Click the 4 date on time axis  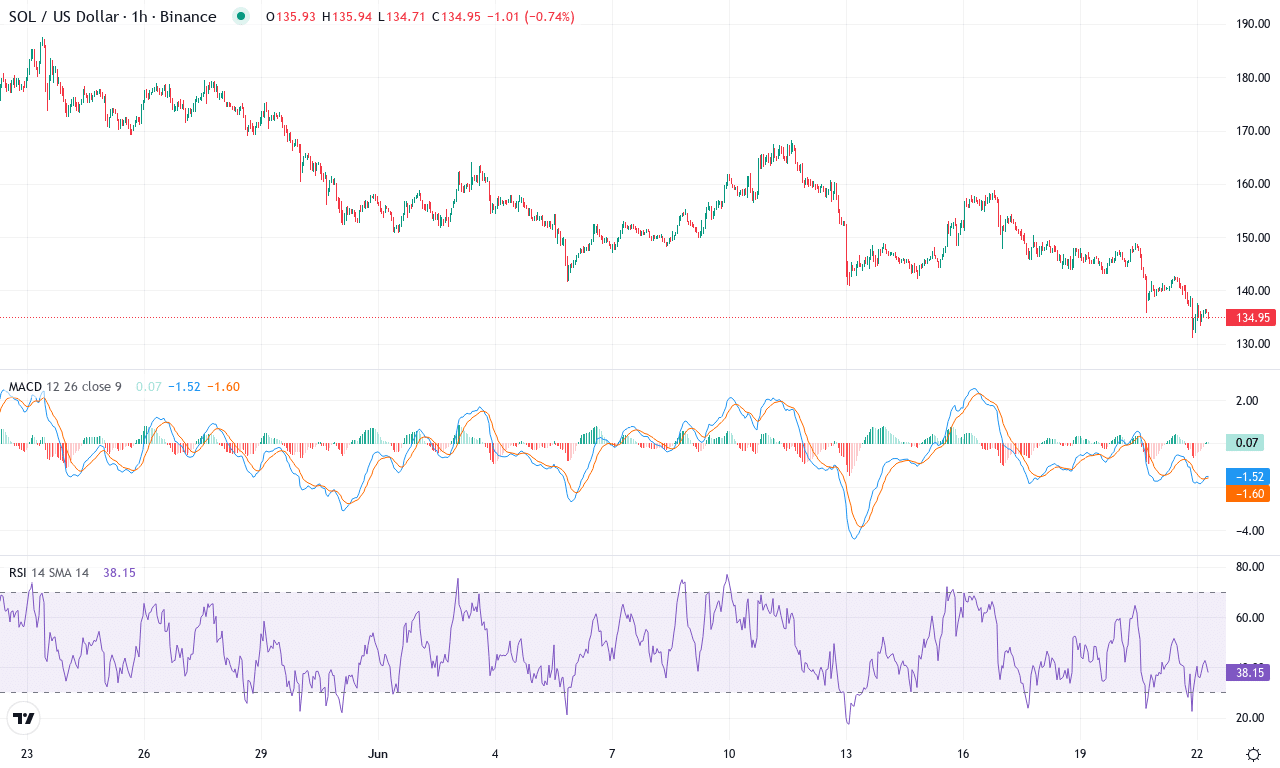495,753
